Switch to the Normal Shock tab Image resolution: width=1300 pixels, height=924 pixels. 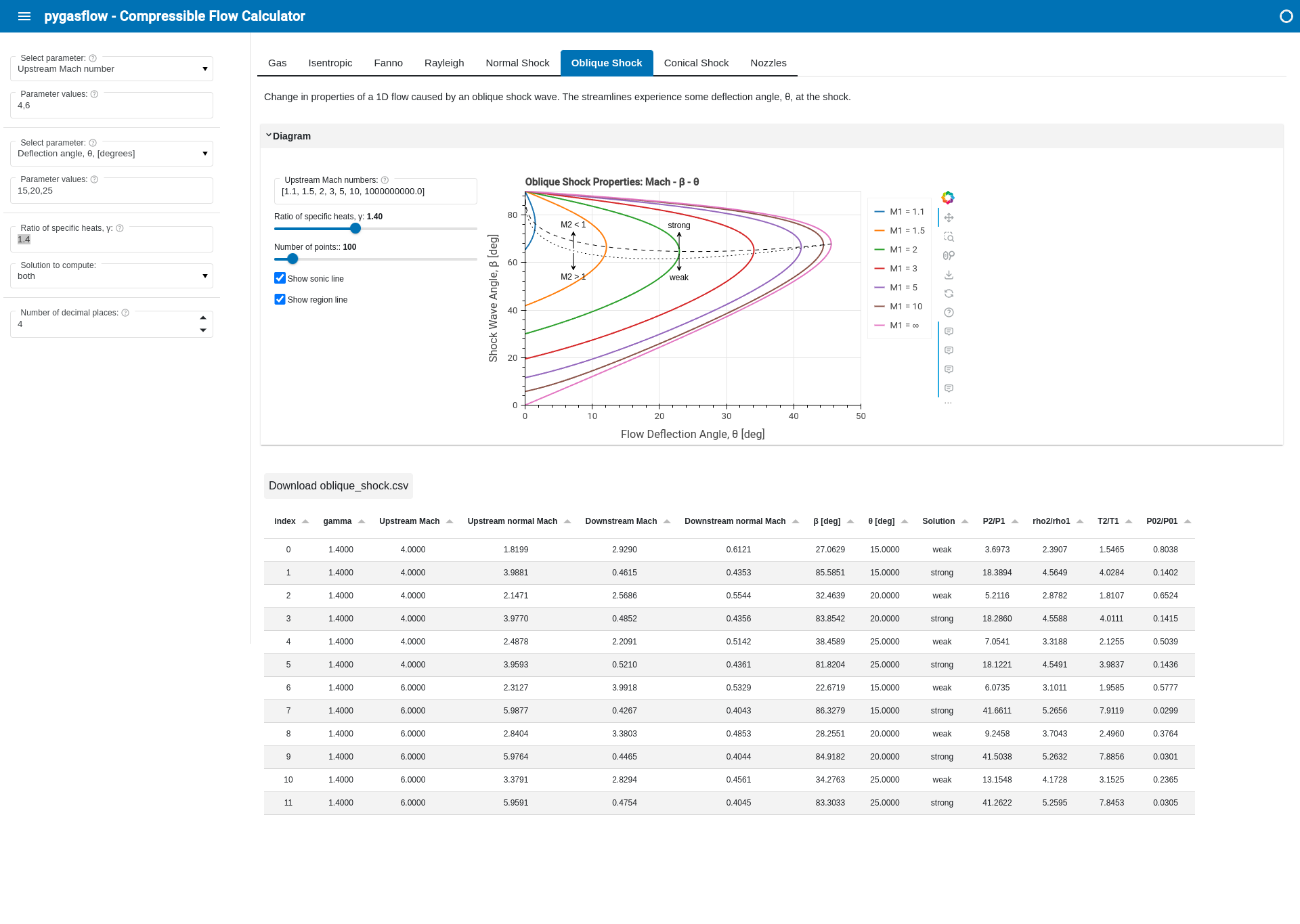click(517, 63)
